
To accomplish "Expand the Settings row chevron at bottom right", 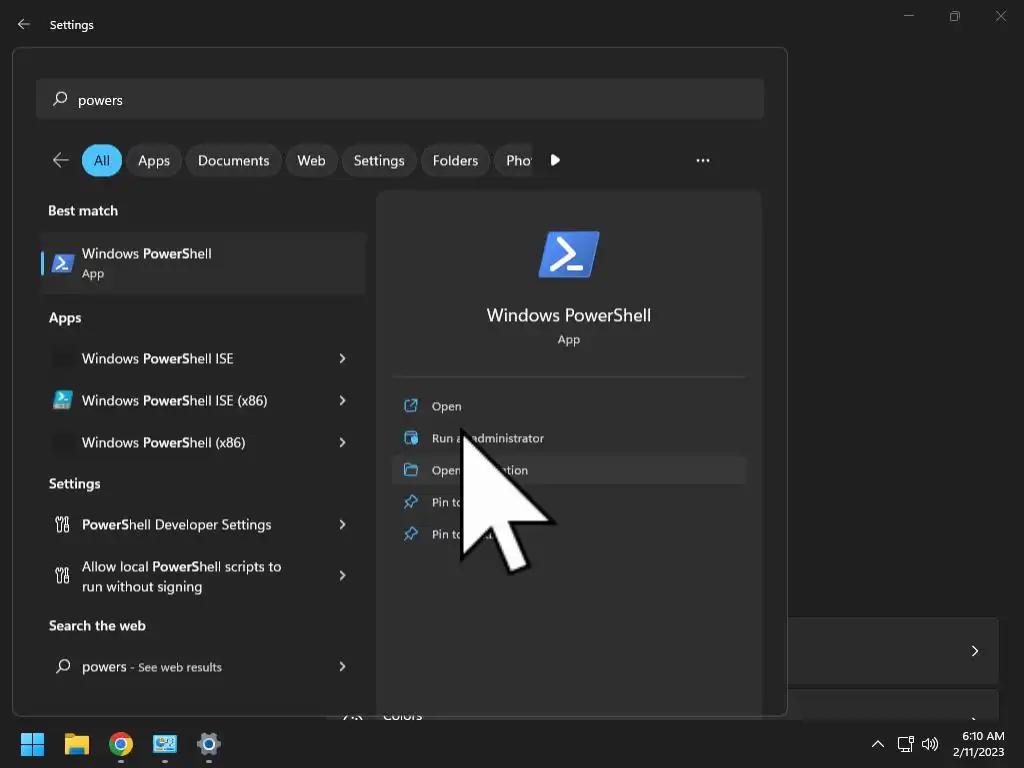I will tap(974, 651).
